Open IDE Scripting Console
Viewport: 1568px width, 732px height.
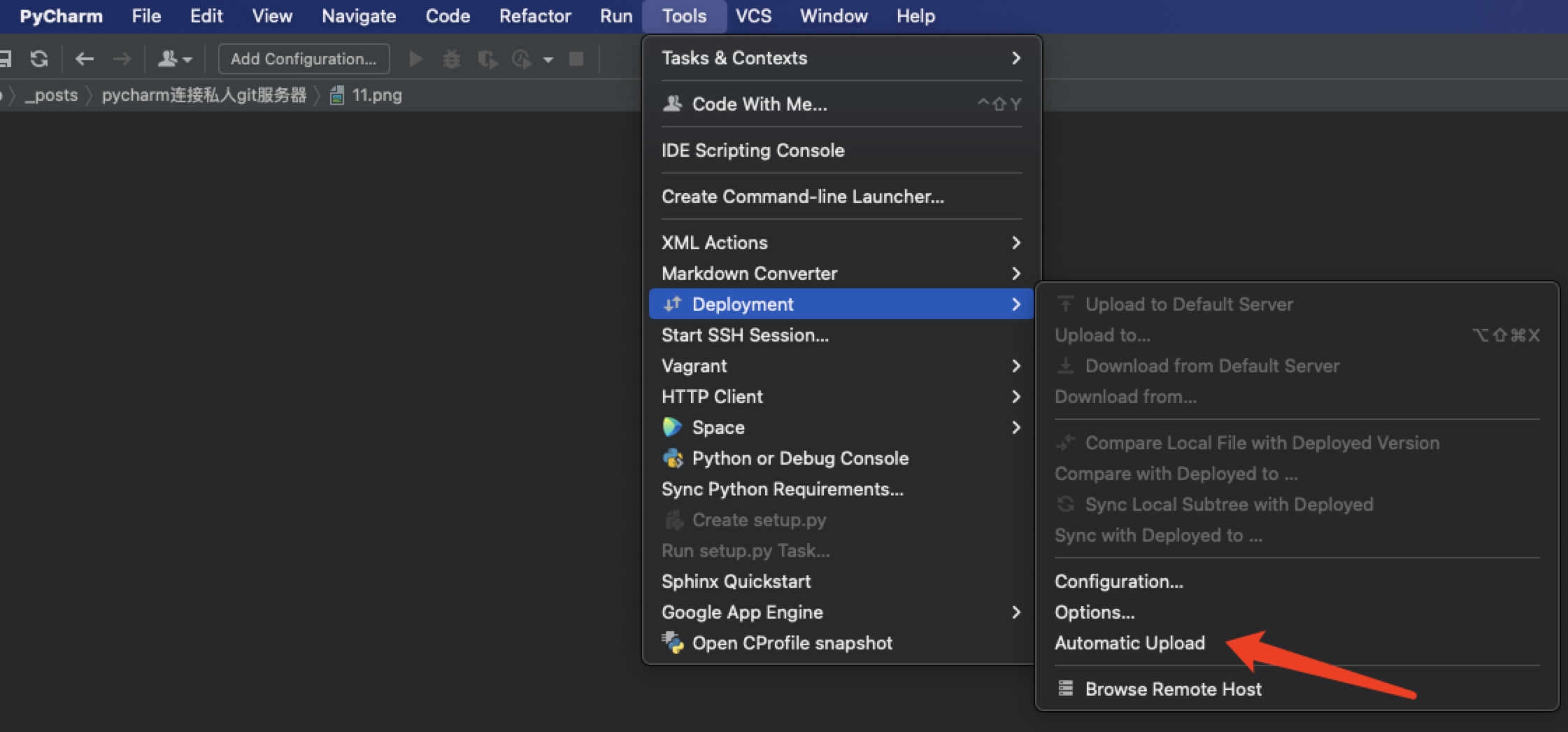(x=841, y=150)
